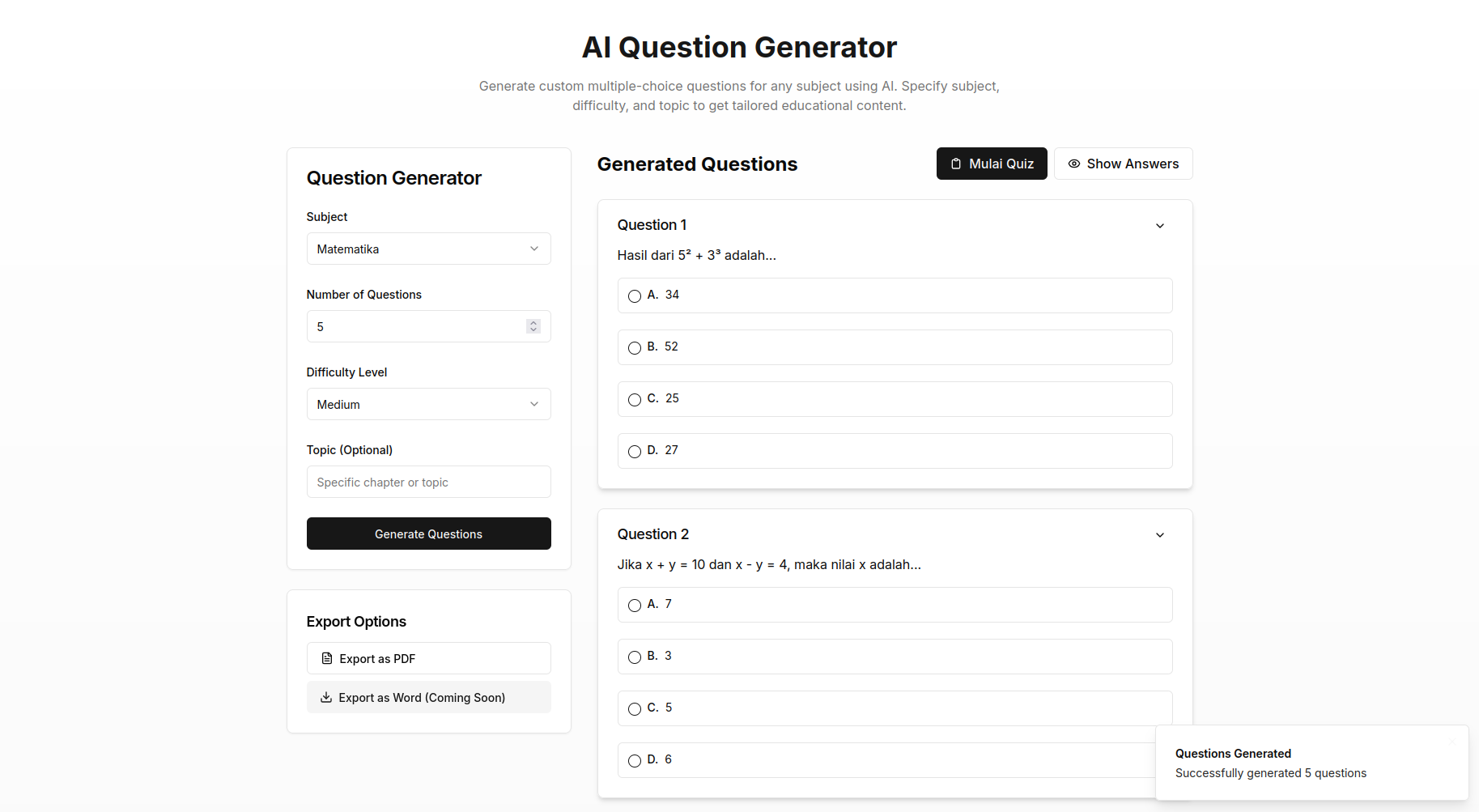Click the document icon in Export as PDF
The image size is (1479, 812).
327,658
